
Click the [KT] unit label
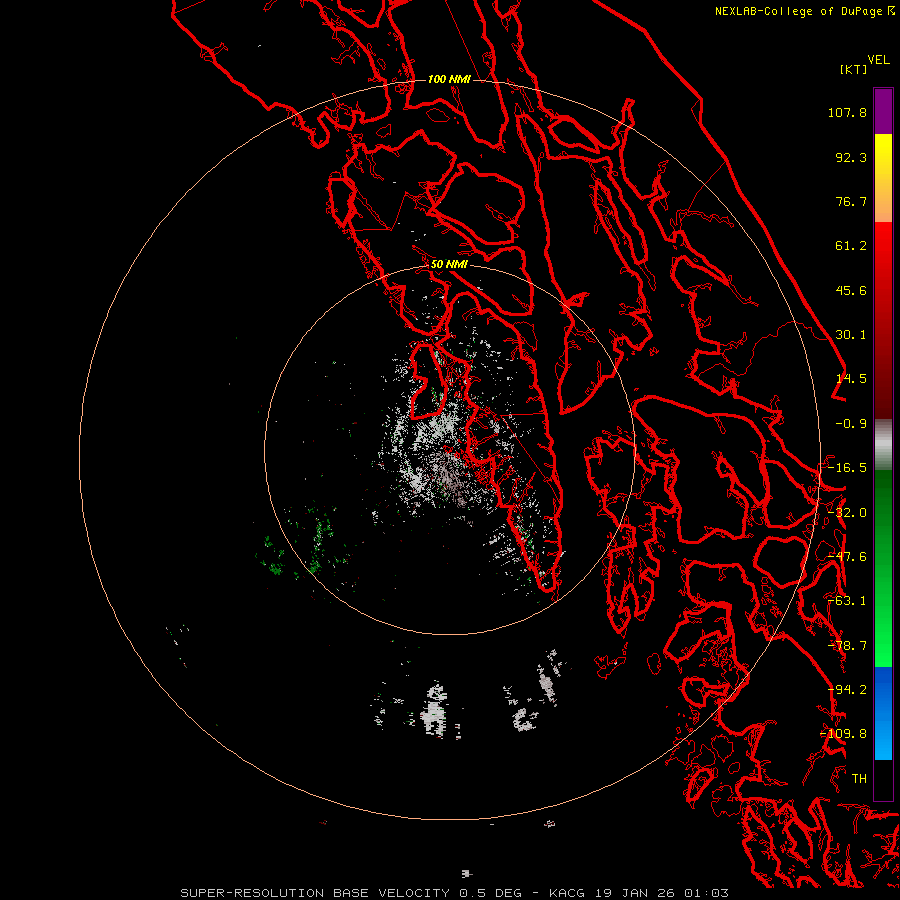[x=854, y=69]
